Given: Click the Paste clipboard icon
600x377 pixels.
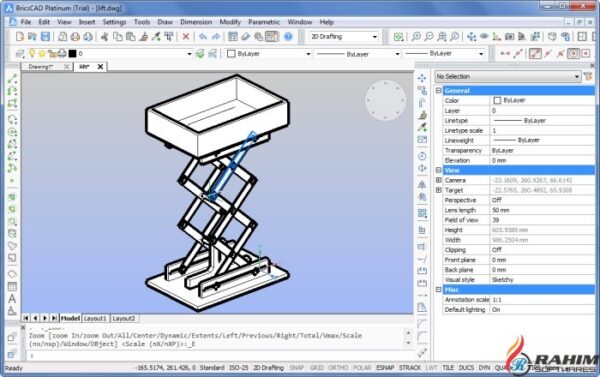Looking at the screenshot, I should [x=130, y=37].
